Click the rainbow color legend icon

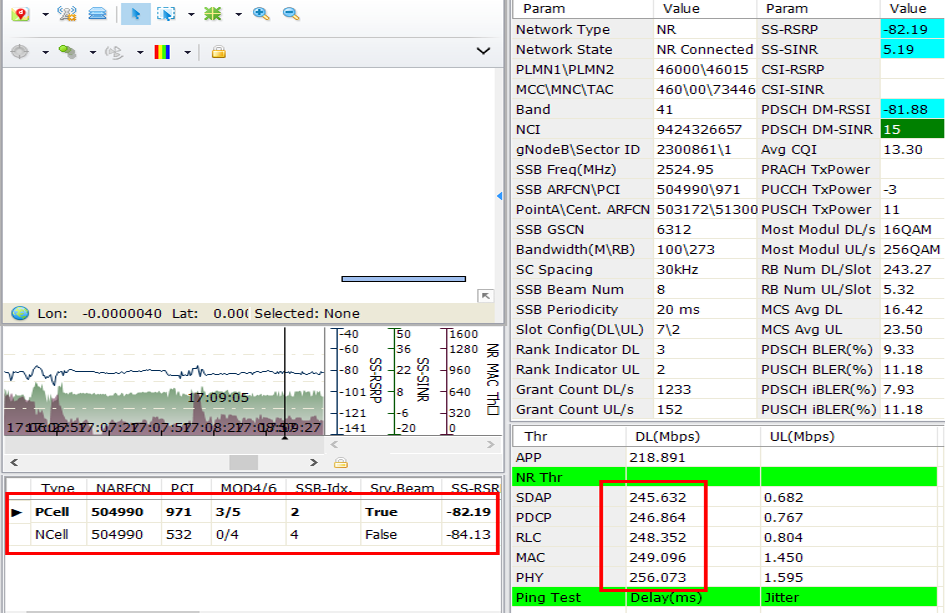(x=162, y=52)
